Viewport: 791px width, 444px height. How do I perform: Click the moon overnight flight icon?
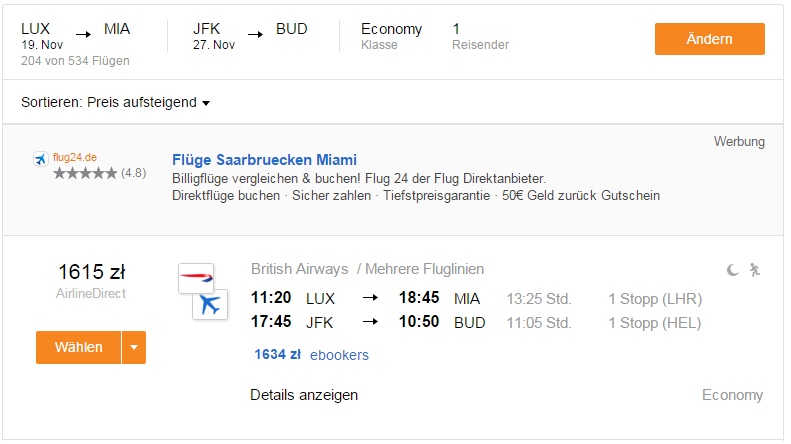732,270
